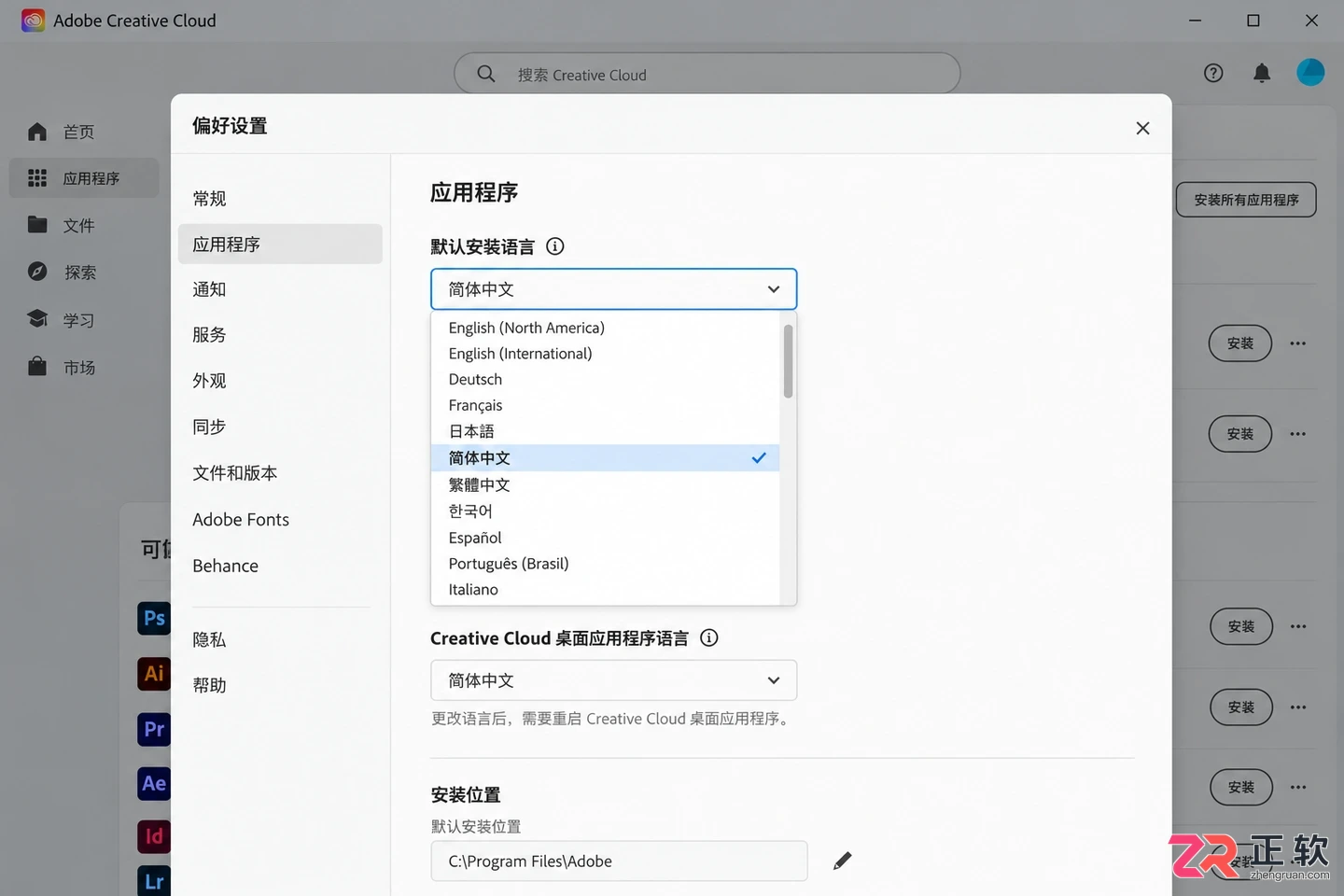Viewport: 1344px width, 896px height.
Task: Open the 隐私 preferences tab
Action: point(280,639)
